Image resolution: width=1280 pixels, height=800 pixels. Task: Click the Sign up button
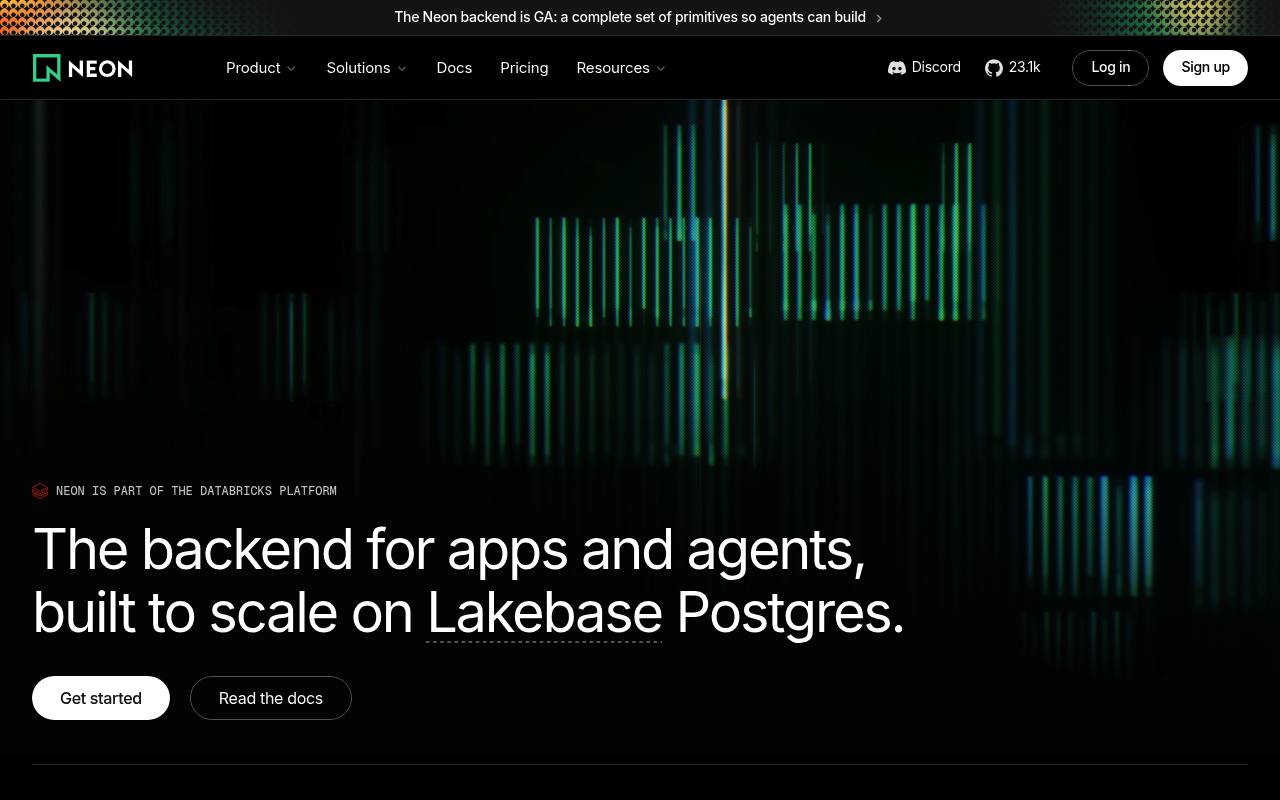coord(1205,68)
